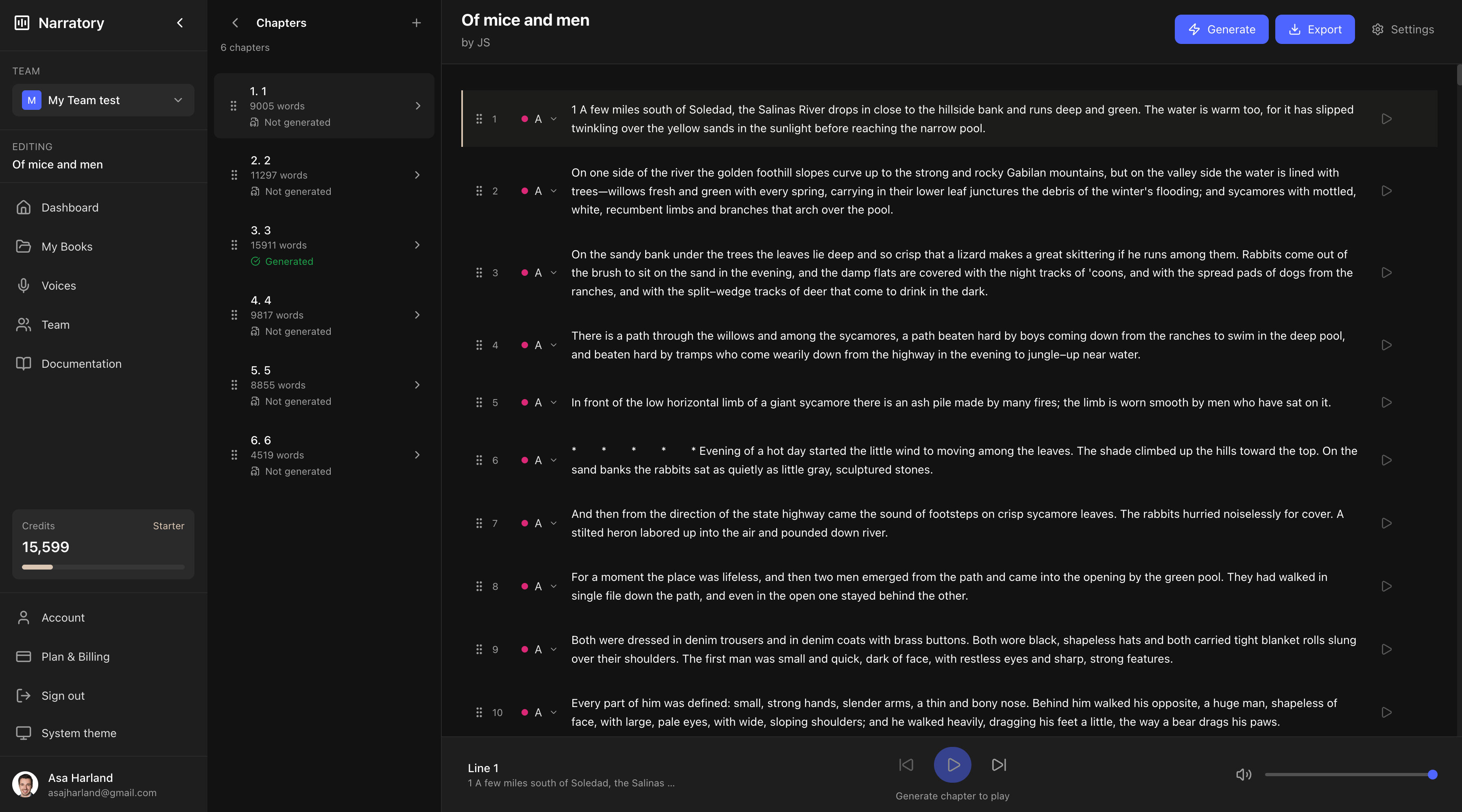The height and width of the screenshot is (812, 1462).
Task: Navigate to Team page
Action: [103, 325]
